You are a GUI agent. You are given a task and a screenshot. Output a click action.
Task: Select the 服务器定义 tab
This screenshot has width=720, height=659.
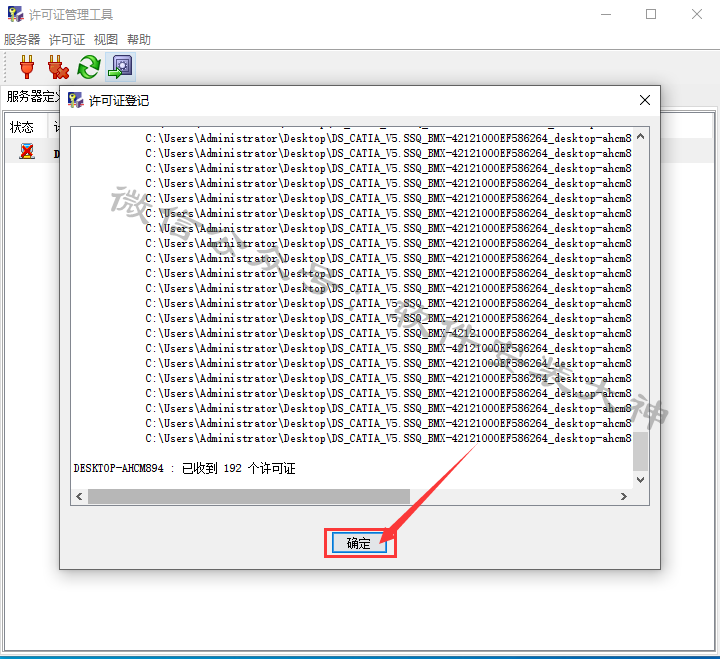(x=31, y=96)
